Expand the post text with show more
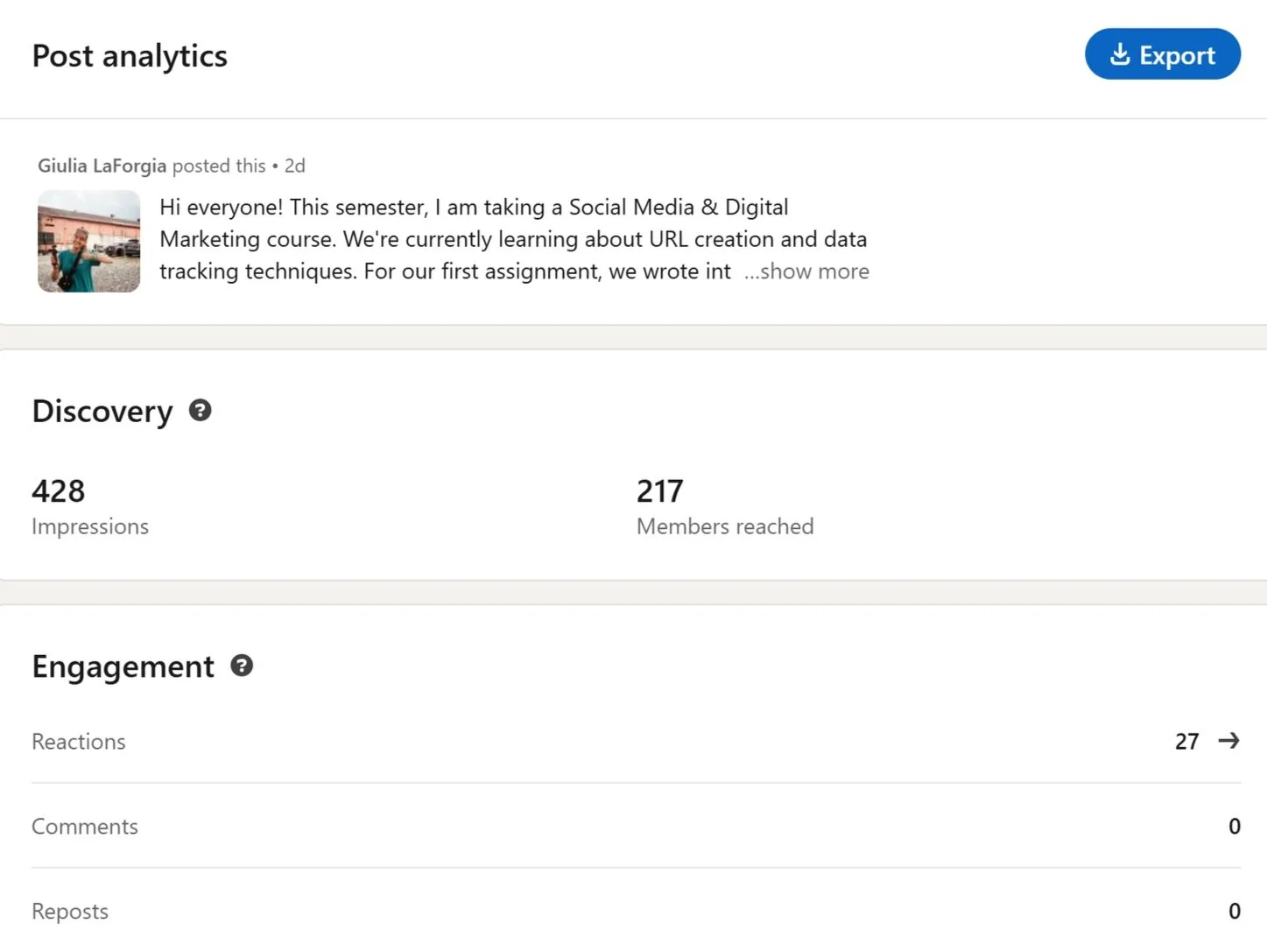 coord(806,271)
